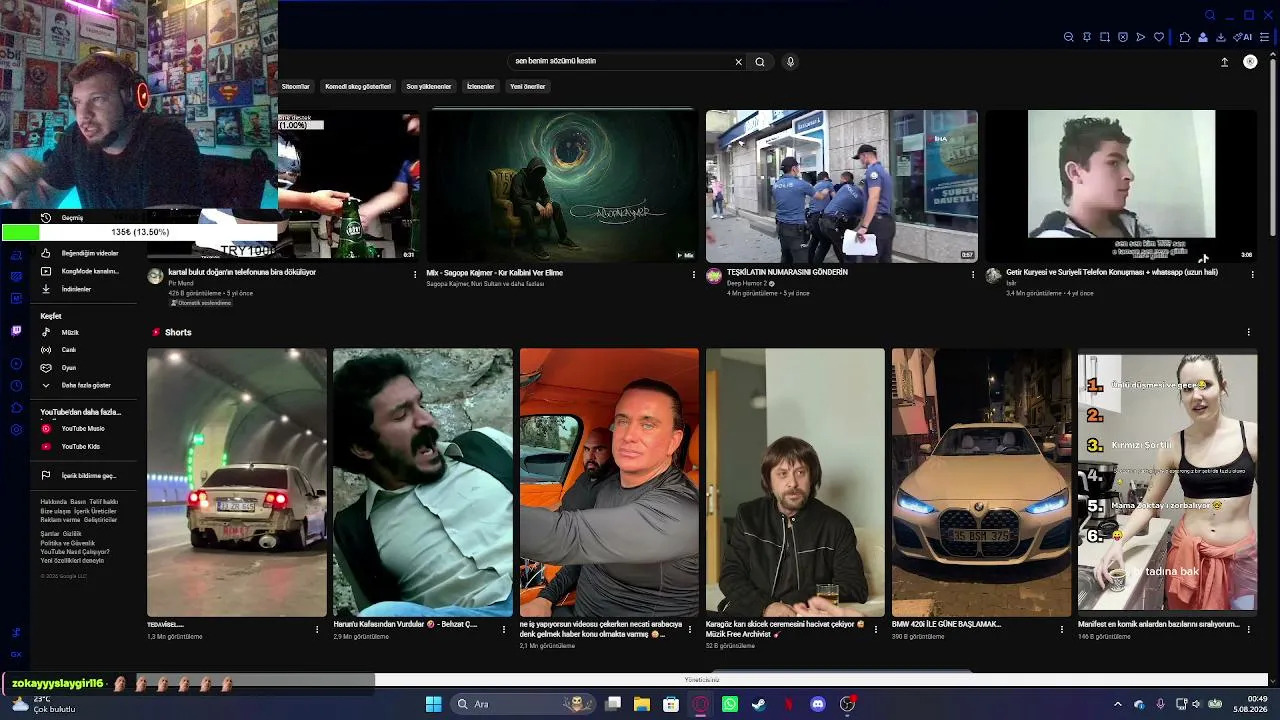The height and width of the screenshot is (720, 1280).
Task: Open more options for TEŞKİLATIN NUMARASINI video
Action: (973, 274)
